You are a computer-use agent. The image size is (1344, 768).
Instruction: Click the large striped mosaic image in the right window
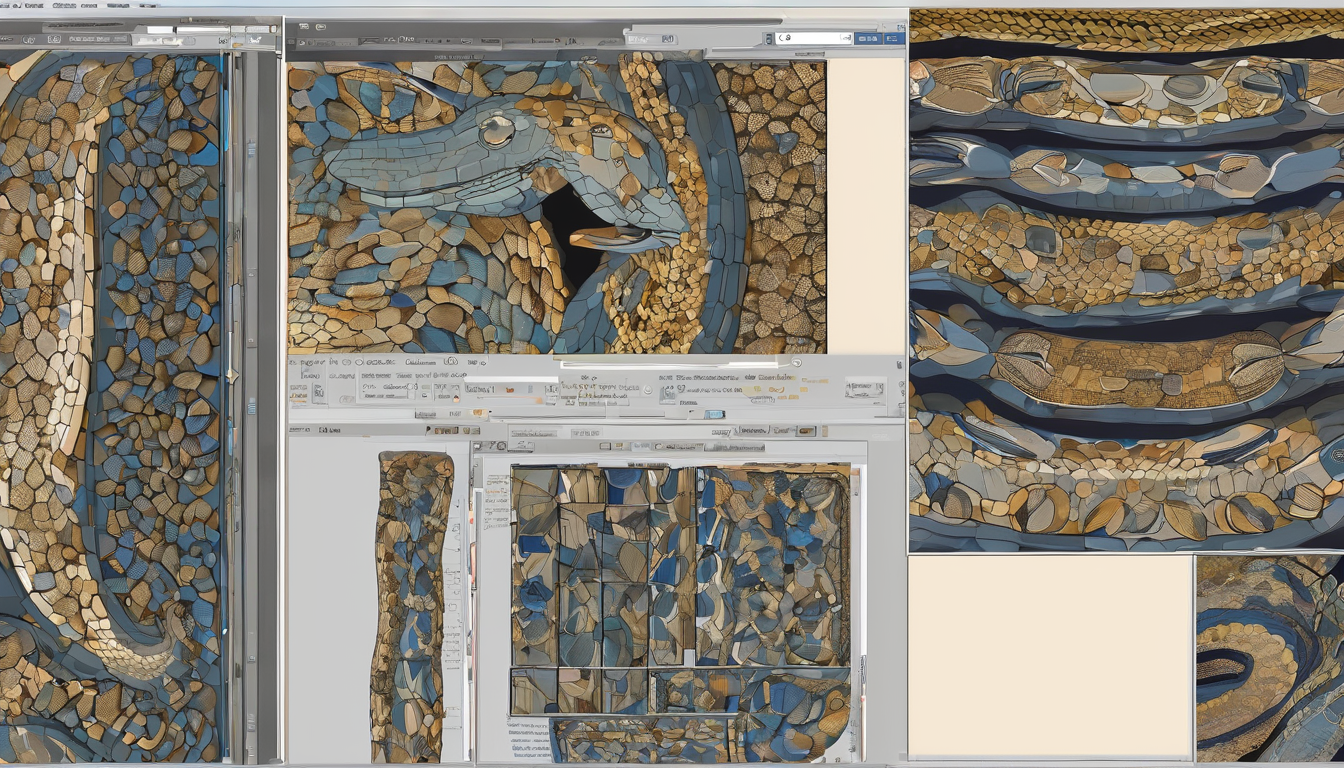point(1127,280)
